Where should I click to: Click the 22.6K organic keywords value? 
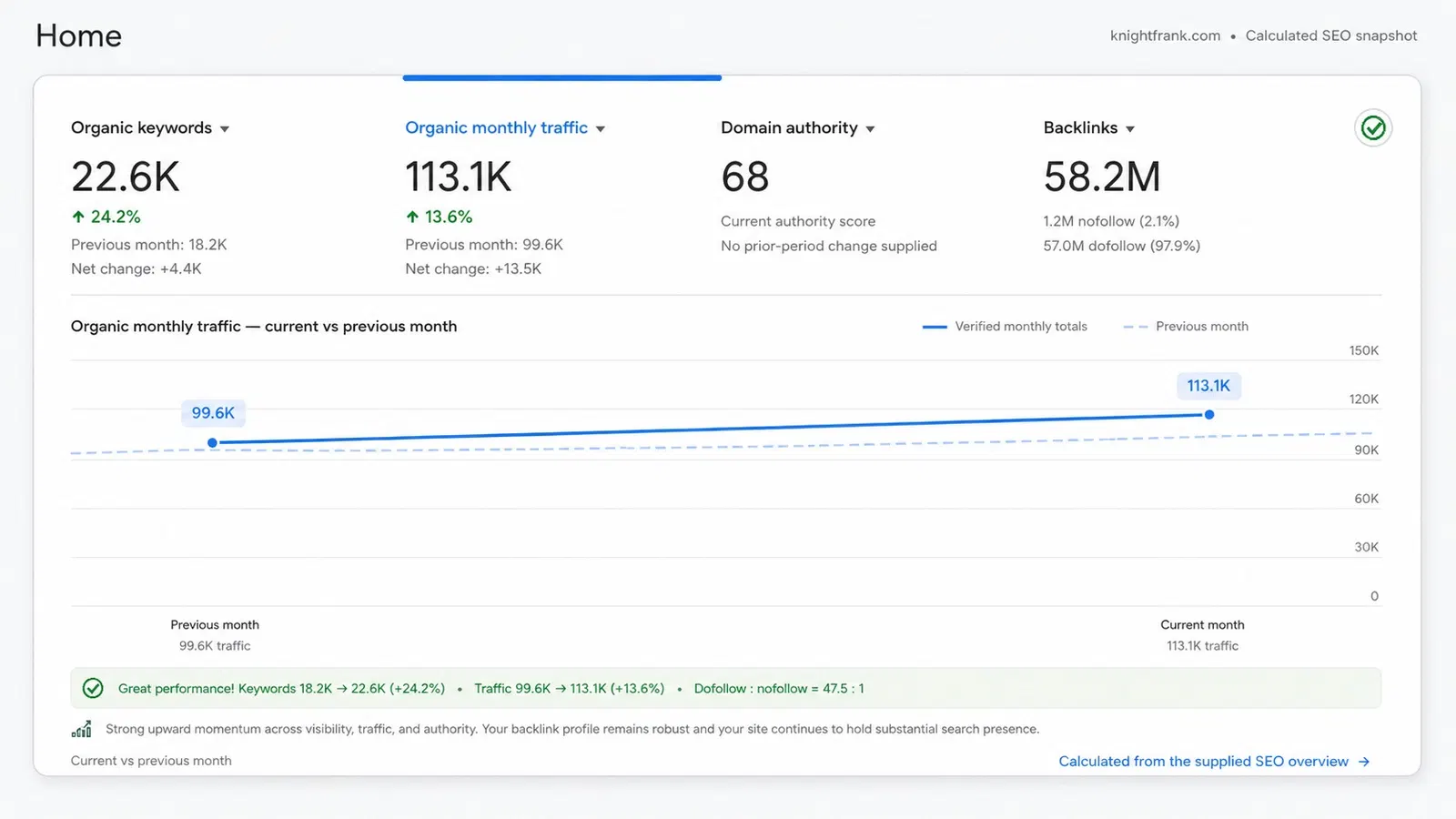[x=126, y=177]
